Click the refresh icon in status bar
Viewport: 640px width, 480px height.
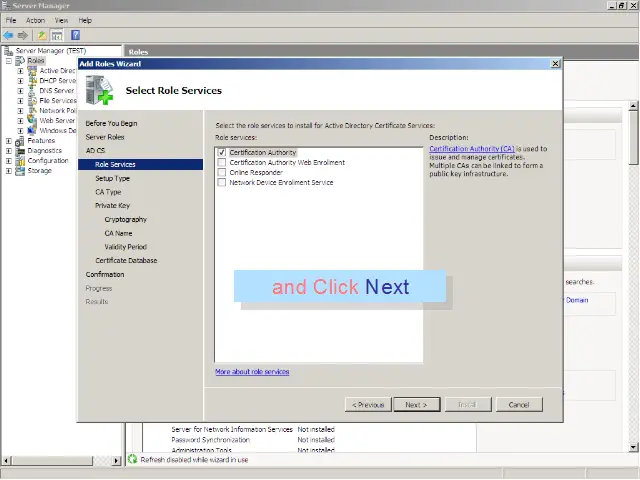[x=132, y=459]
